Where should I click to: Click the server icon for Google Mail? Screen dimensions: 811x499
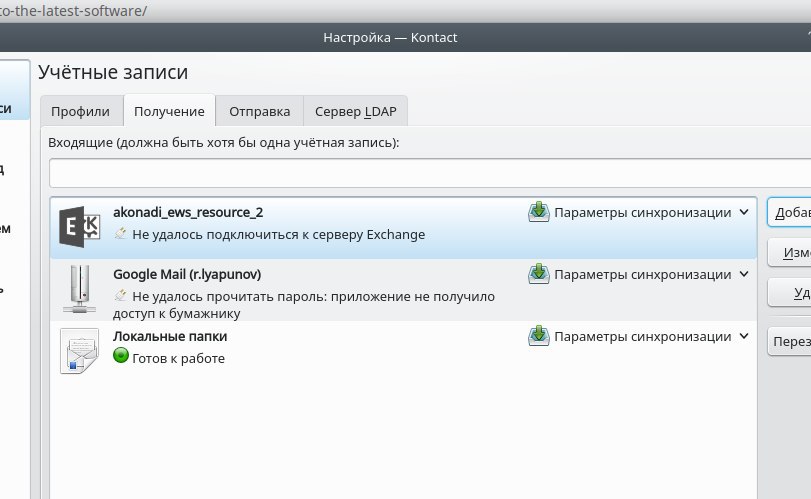79,289
